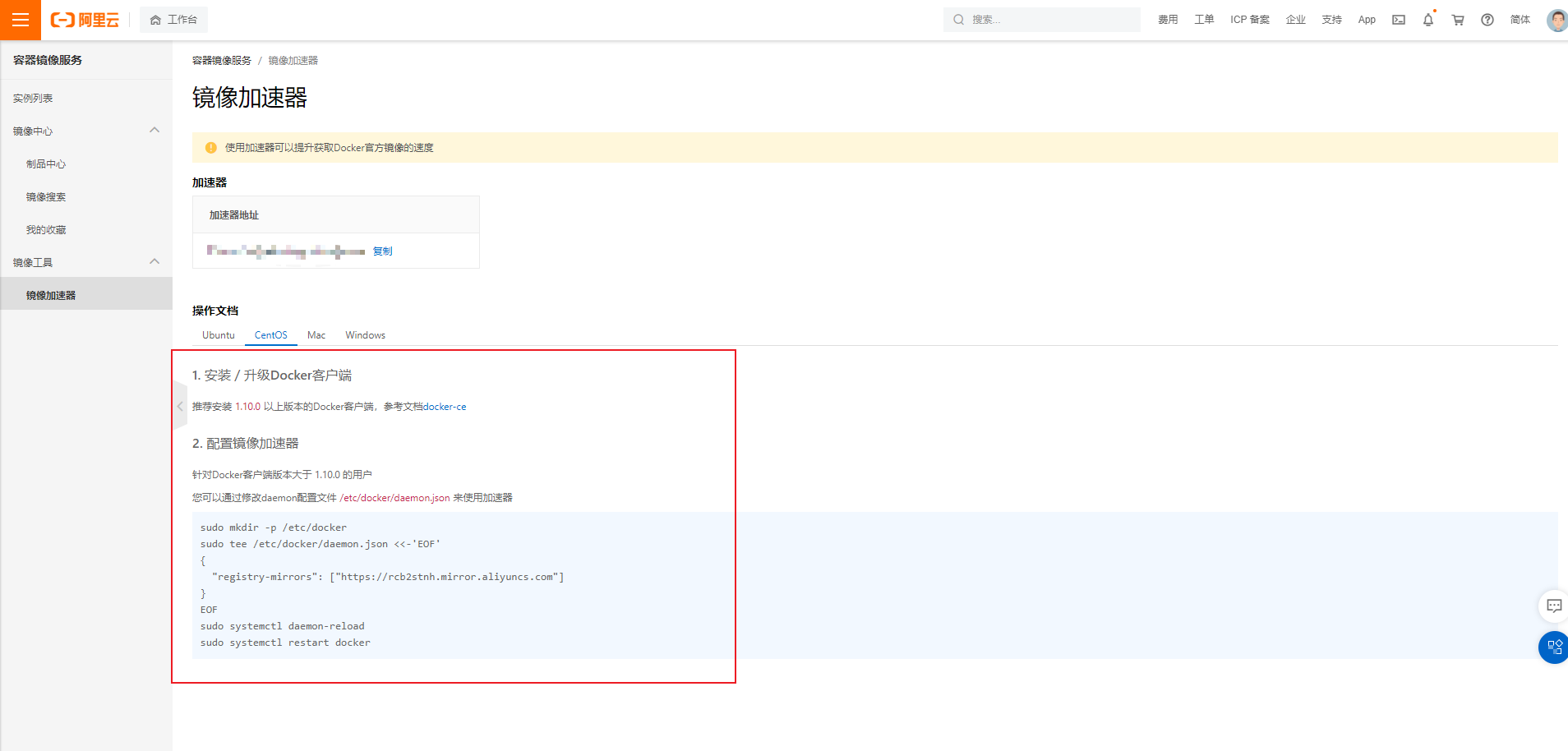Select 镜像加速器 in sidebar

point(86,295)
